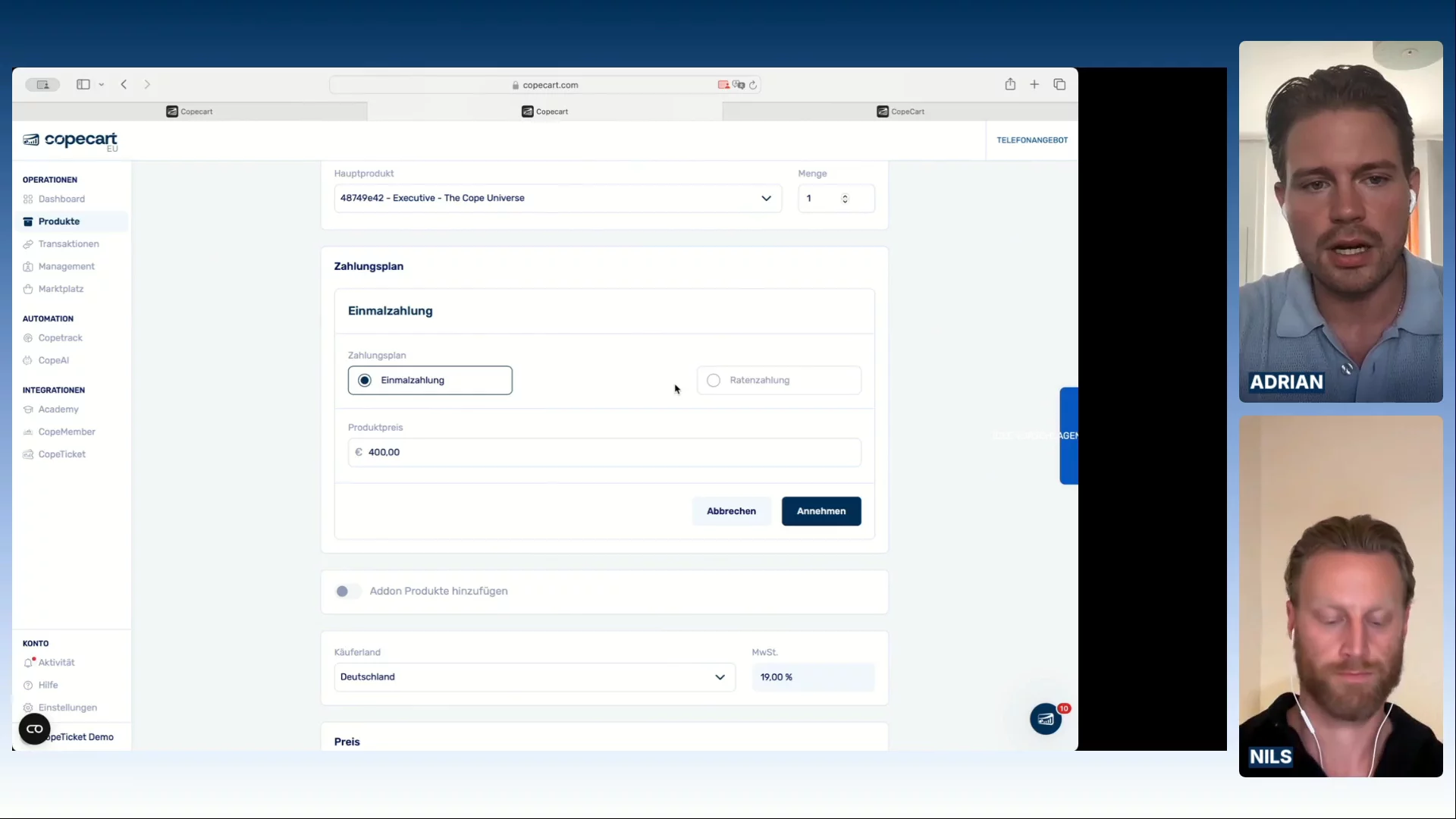Click the accessibility round icon bottom-left
1456x819 pixels.
click(x=34, y=730)
